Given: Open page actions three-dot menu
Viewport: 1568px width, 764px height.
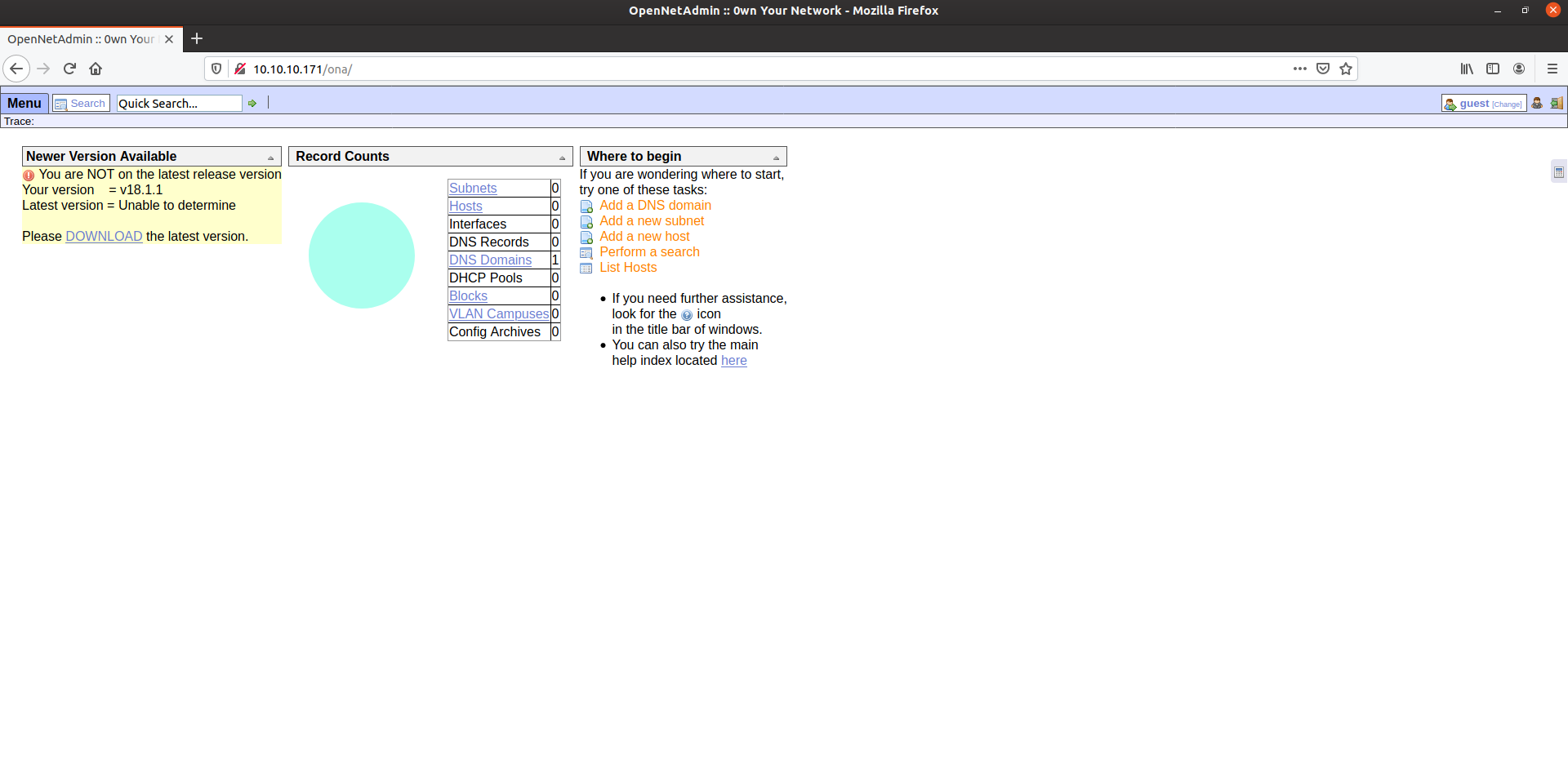Looking at the screenshot, I should tap(1300, 69).
